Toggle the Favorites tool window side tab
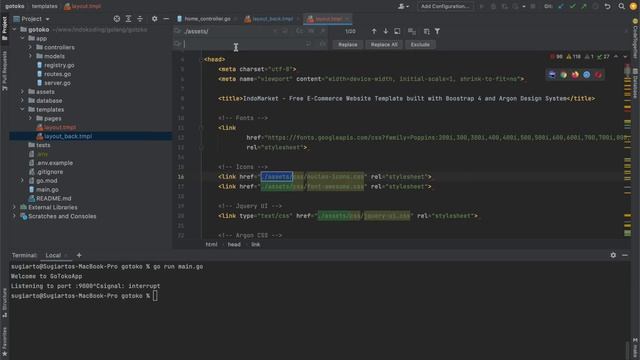Screen dimensions: 640x360 point(4,342)
